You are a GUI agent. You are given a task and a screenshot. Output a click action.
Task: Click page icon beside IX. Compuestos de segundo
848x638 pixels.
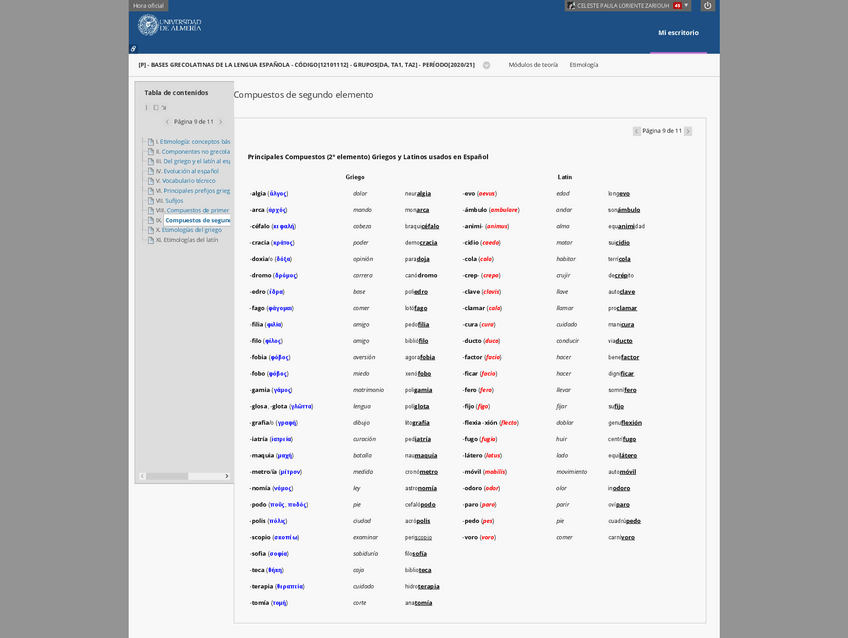151,220
